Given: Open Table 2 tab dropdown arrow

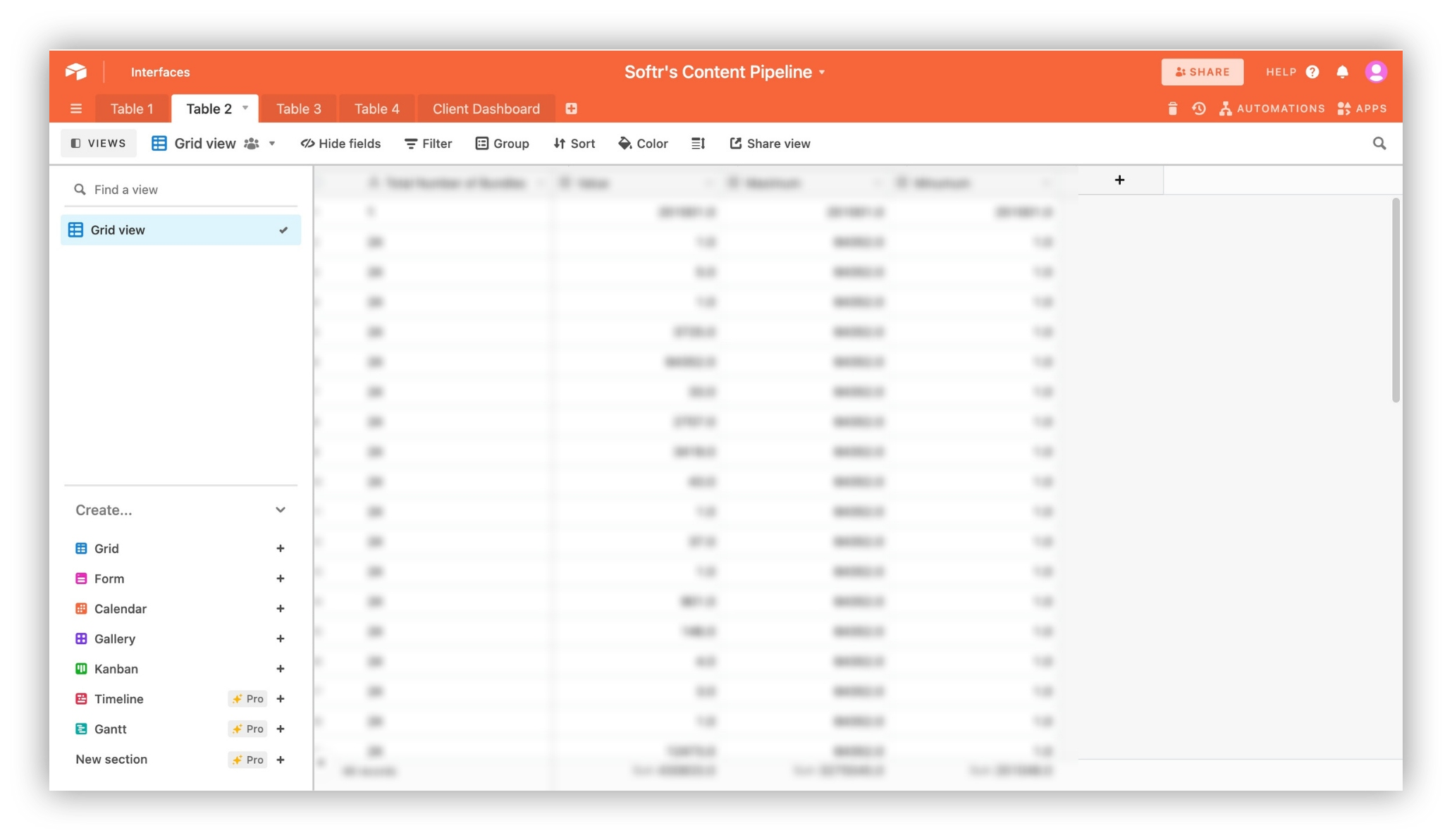Looking at the screenshot, I should click(x=245, y=108).
